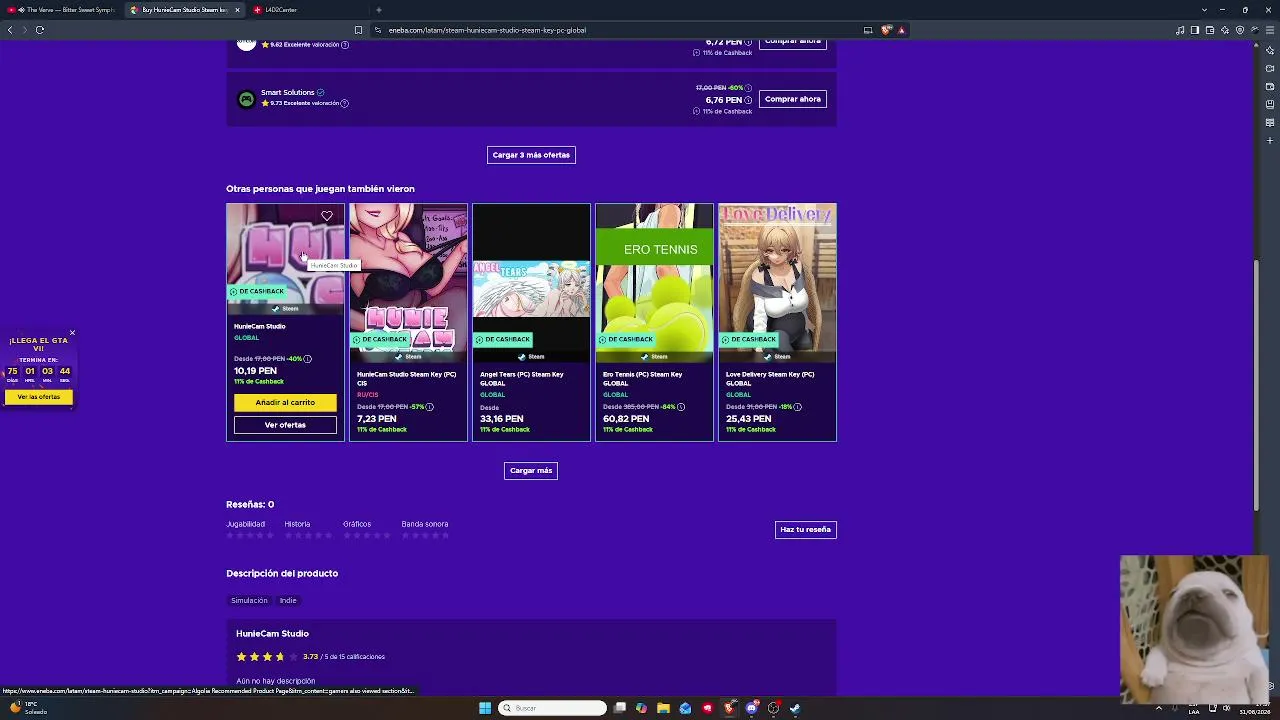Screen dimensions: 1280x720
Task: Click the Brave browser taskbar icon
Action: [x=729, y=708]
